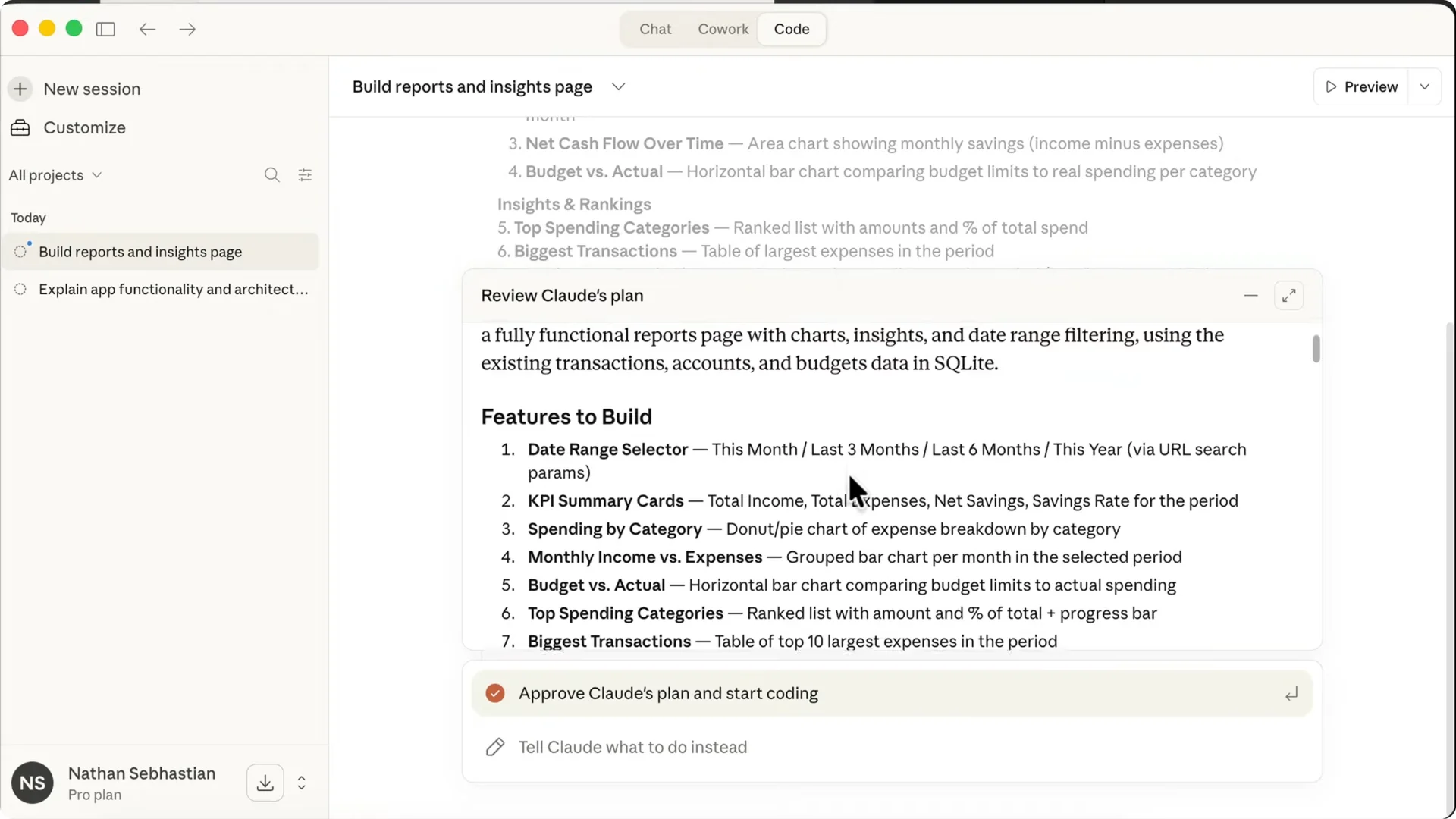Expand the account switcher chevrons
The image size is (1456, 819).
click(x=302, y=783)
